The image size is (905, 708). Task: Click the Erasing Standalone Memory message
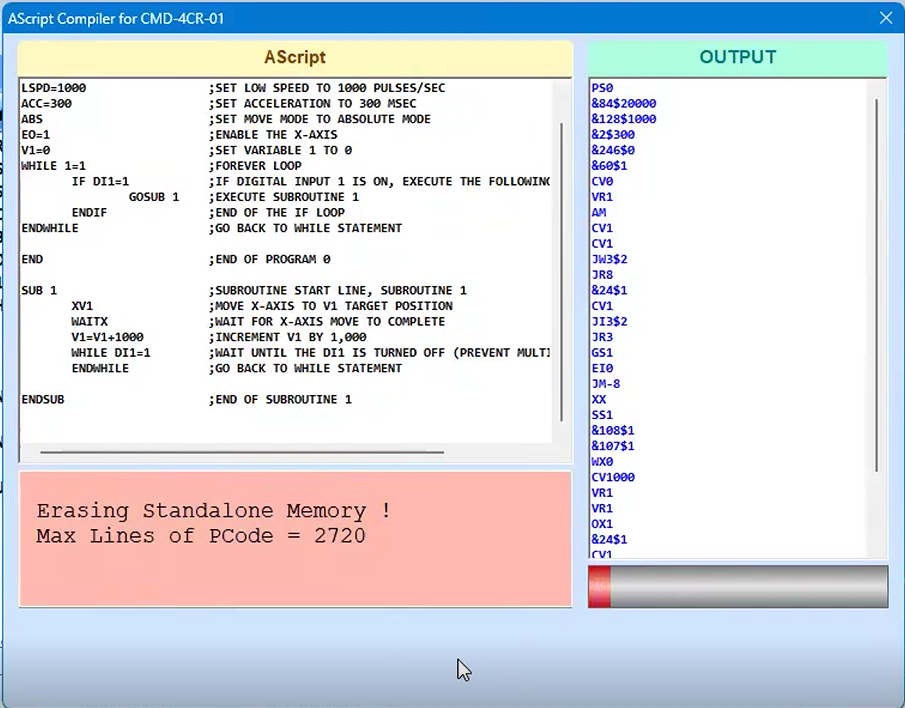click(x=214, y=511)
